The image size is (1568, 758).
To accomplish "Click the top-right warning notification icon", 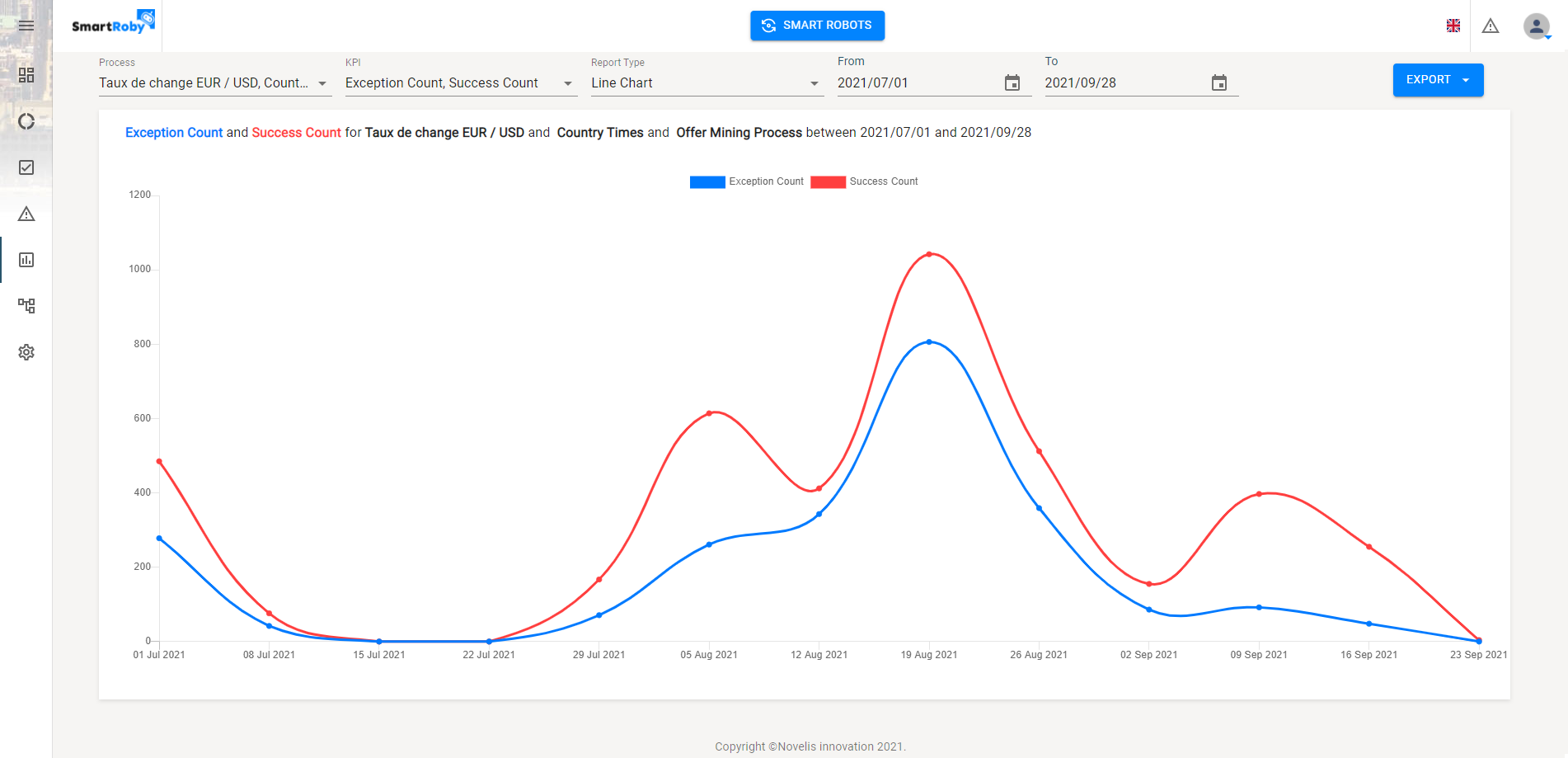I will pyautogui.click(x=1491, y=26).
